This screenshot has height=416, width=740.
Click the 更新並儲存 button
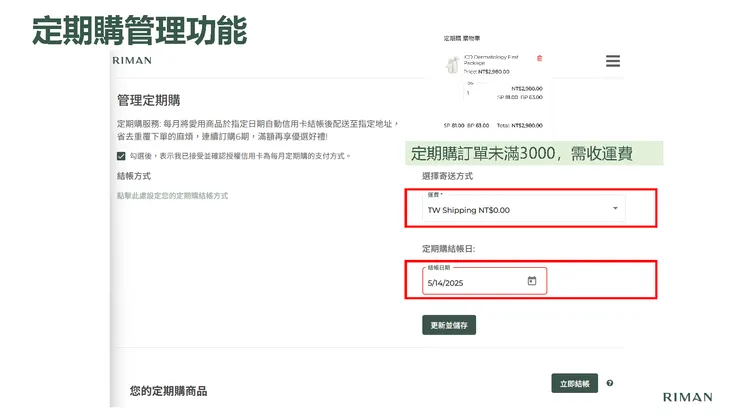click(x=449, y=325)
